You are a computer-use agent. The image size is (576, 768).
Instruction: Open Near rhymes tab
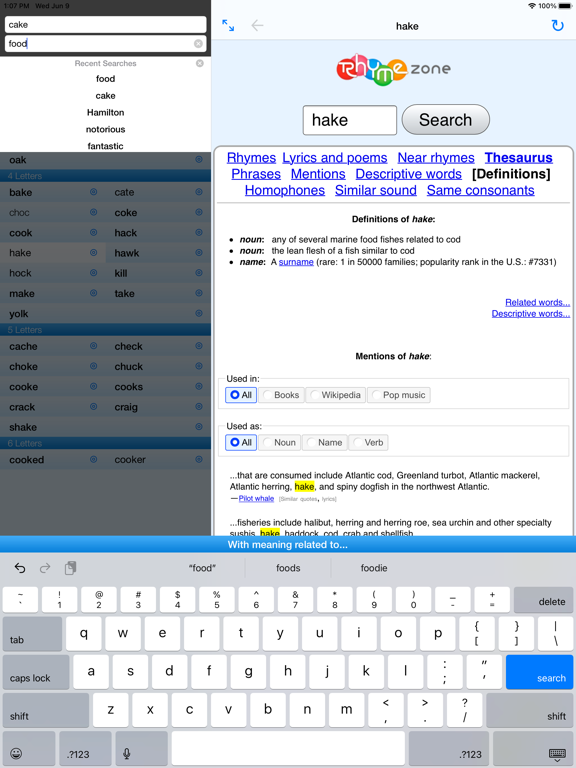tap(436, 158)
